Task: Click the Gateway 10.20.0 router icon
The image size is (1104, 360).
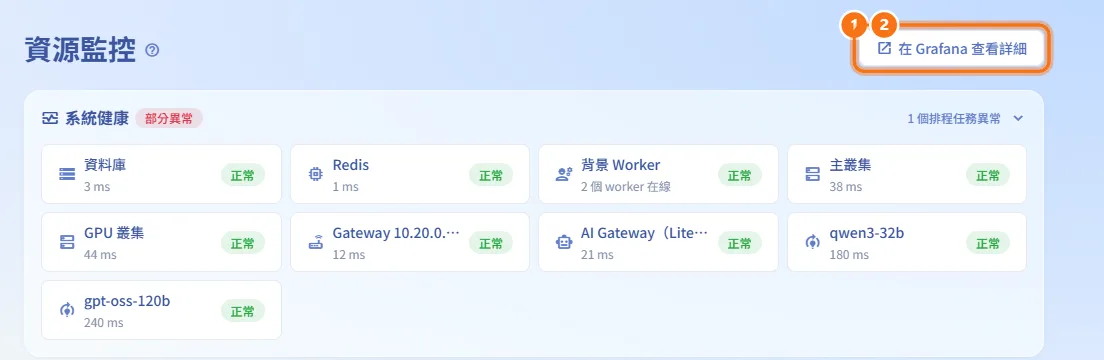Action: 315,242
